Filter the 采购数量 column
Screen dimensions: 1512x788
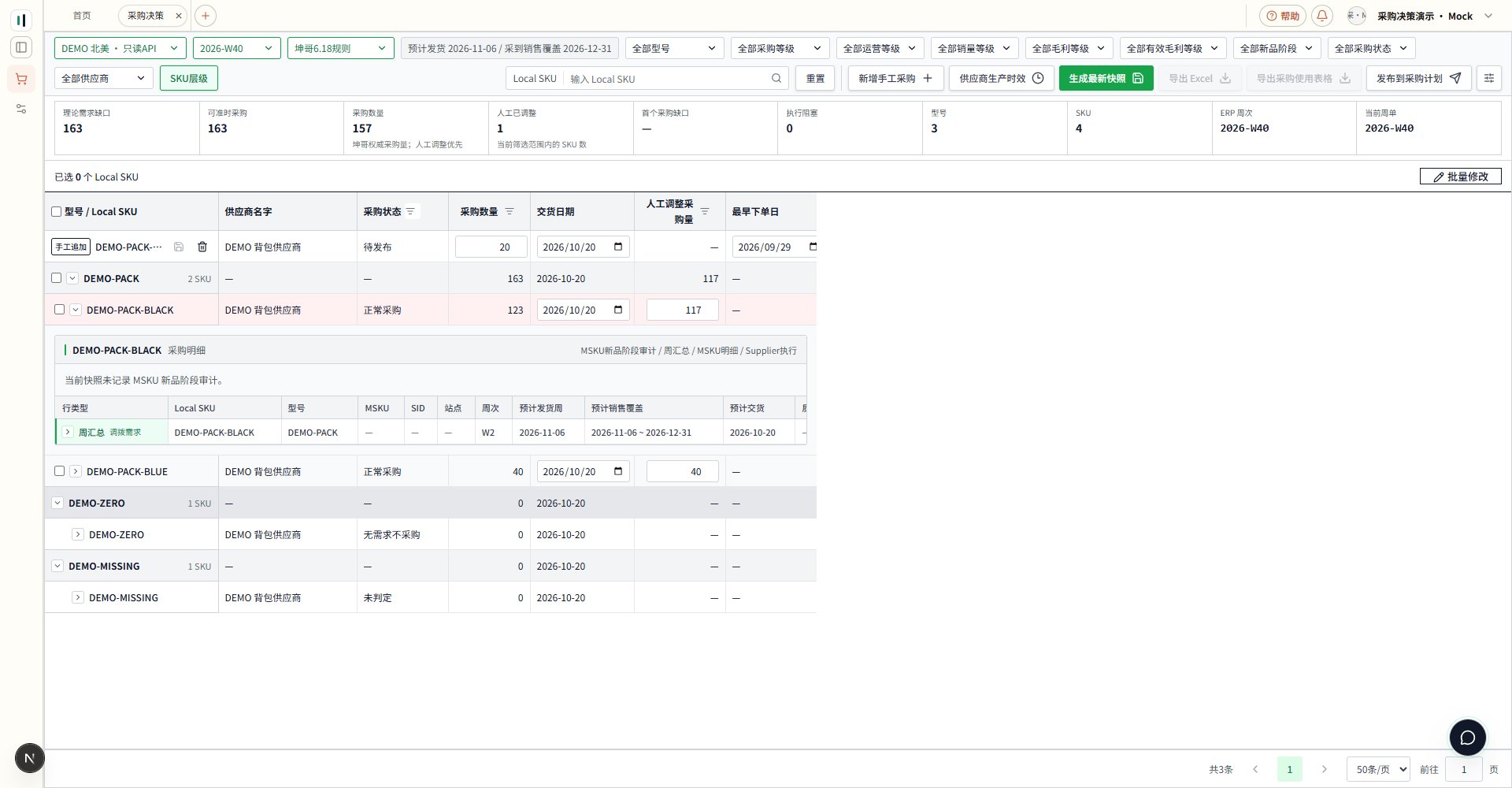click(x=510, y=211)
